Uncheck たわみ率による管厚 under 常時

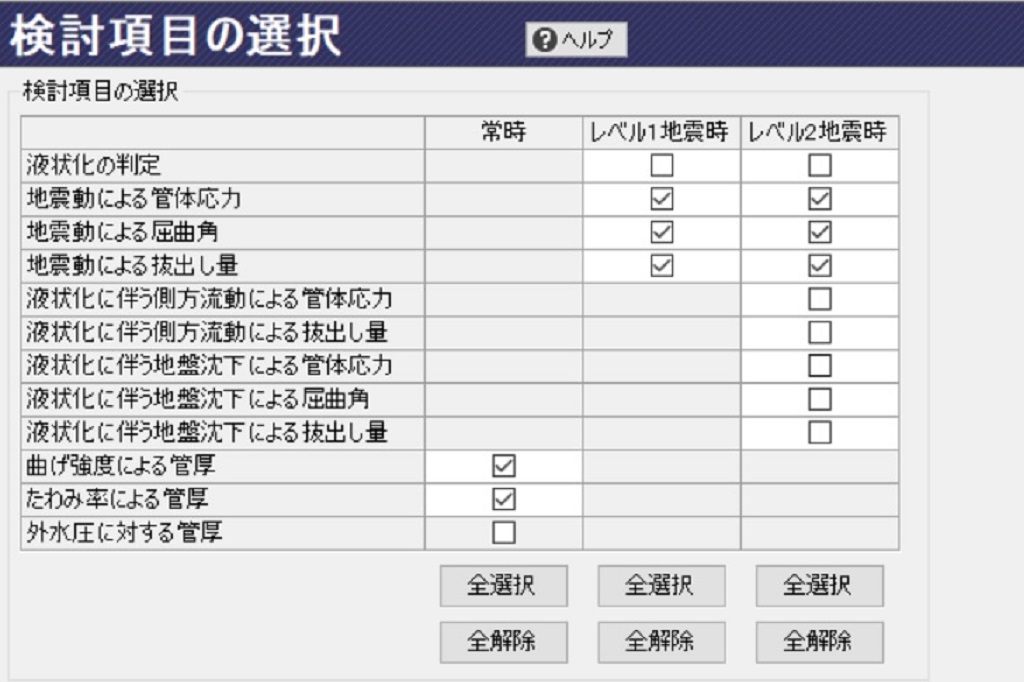click(504, 499)
